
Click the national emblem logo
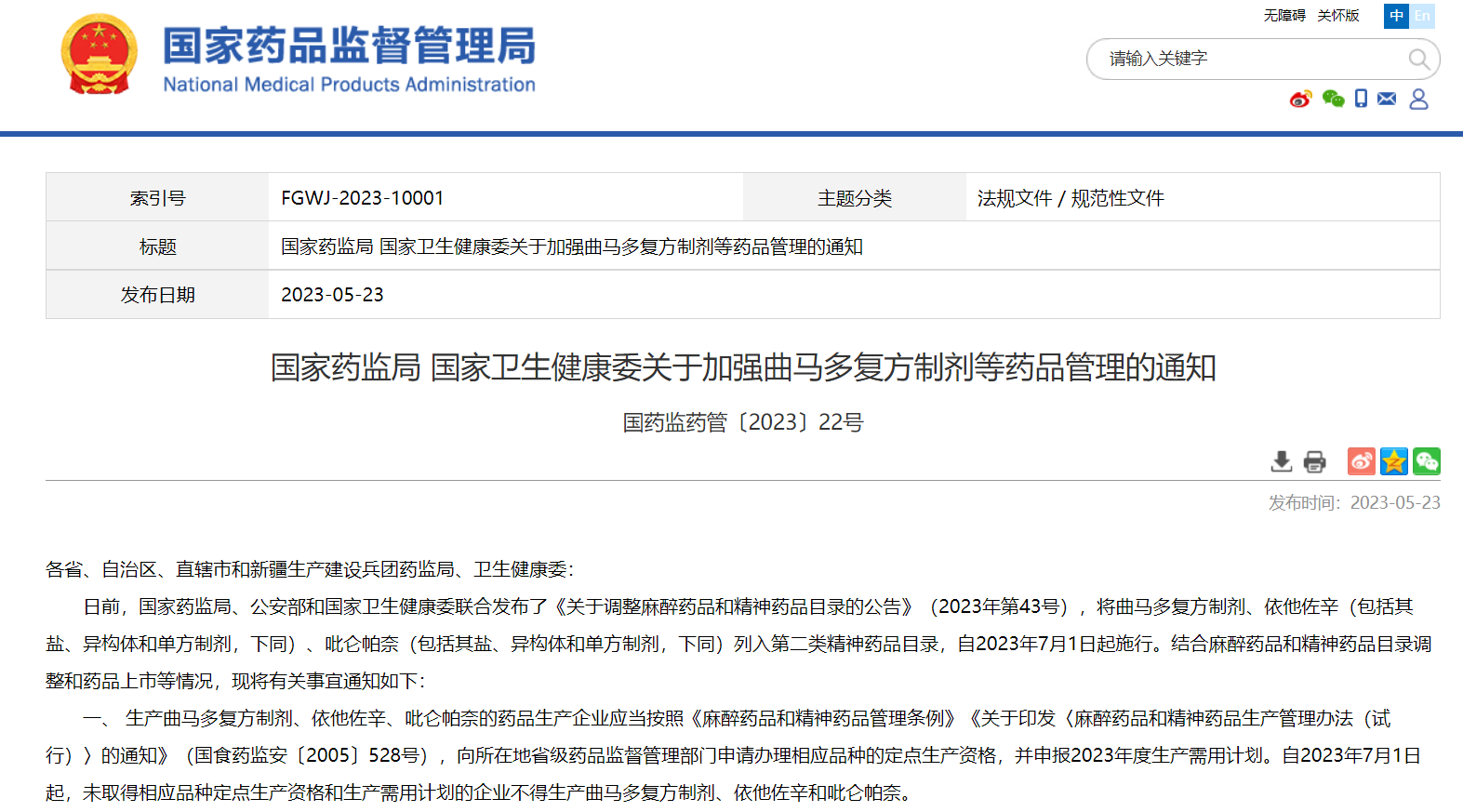99,55
